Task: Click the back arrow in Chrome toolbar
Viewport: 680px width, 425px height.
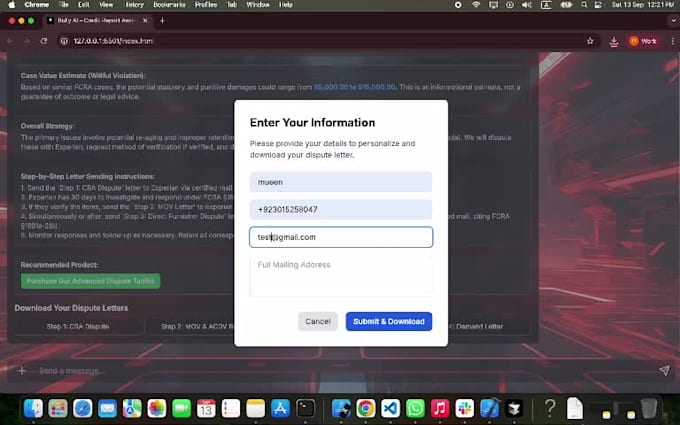Action: [10, 41]
